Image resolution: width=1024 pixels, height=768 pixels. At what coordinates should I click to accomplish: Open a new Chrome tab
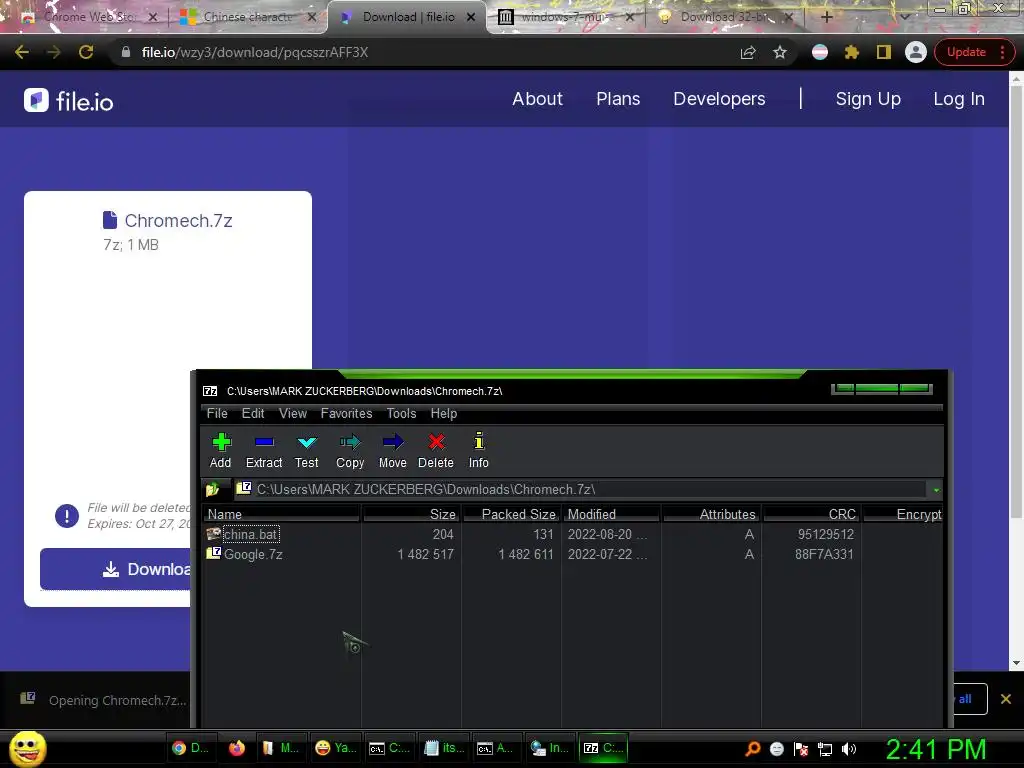(x=826, y=17)
